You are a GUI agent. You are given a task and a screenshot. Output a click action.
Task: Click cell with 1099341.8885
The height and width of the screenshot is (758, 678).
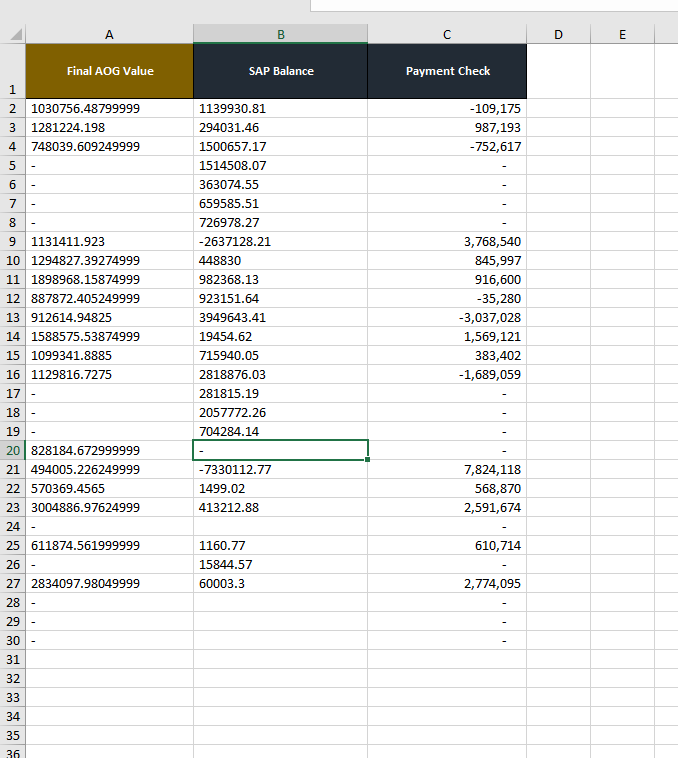pyautogui.click(x=109, y=355)
